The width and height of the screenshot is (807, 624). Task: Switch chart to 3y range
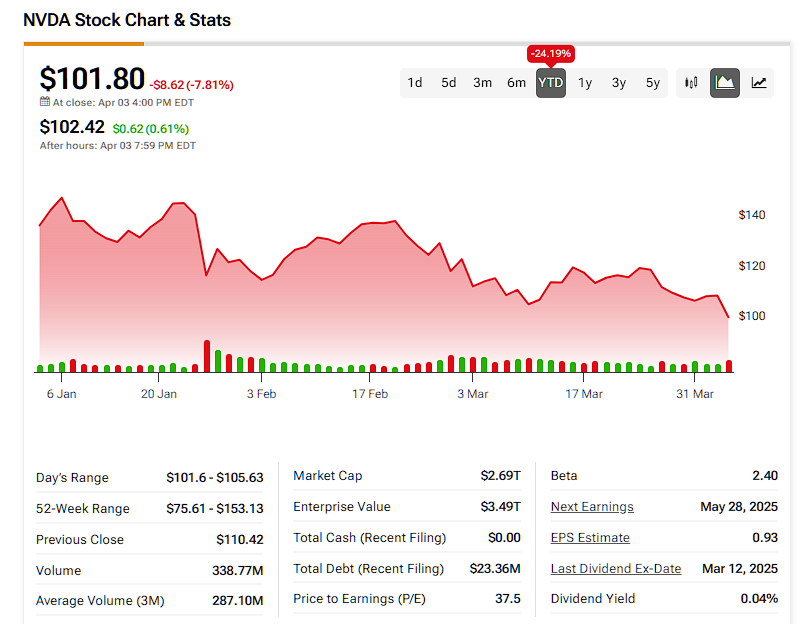pyautogui.click(x=619, y=83)
